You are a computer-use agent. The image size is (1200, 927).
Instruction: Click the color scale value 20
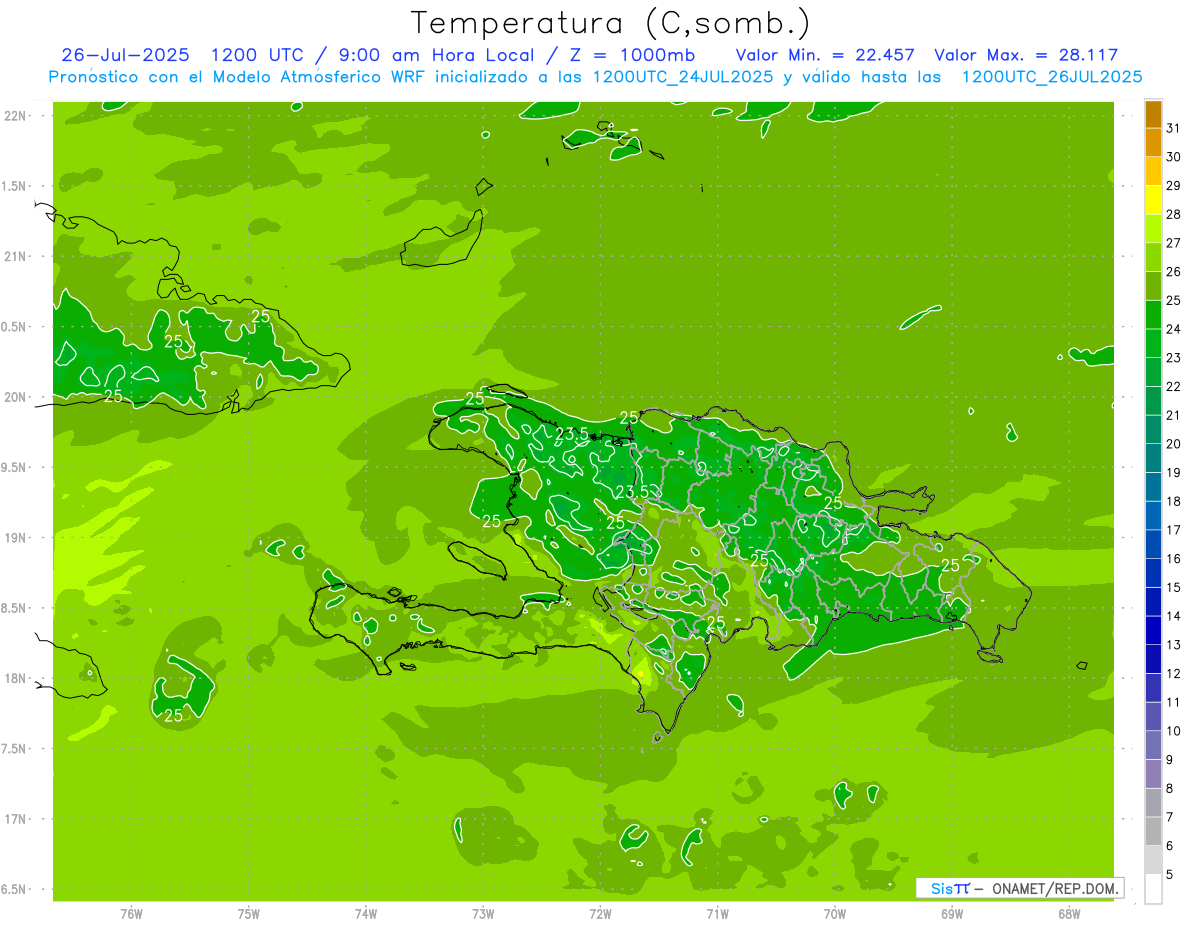point(1174,444)
